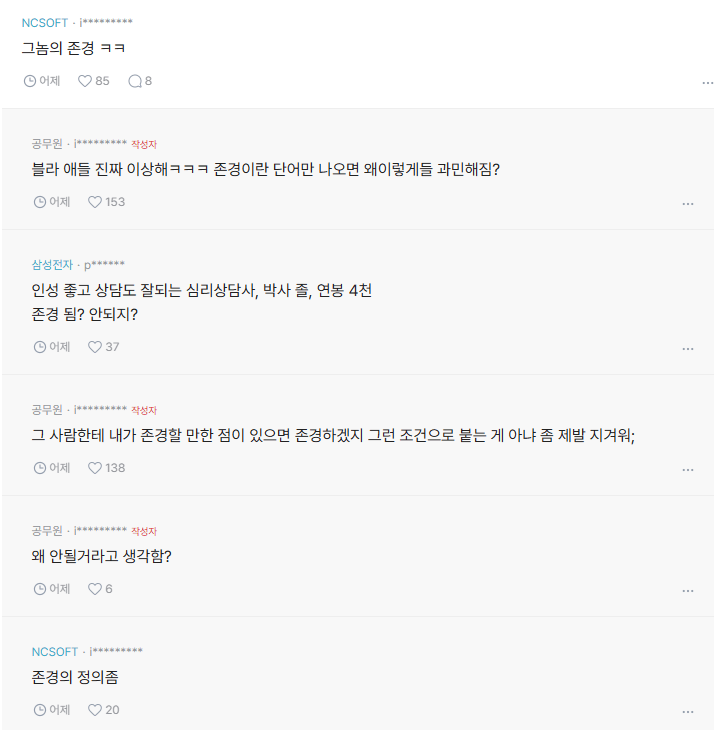
Task: Click the NCSOFT label on the last comment
Action: pyautogui.click(x=55, y=652)
